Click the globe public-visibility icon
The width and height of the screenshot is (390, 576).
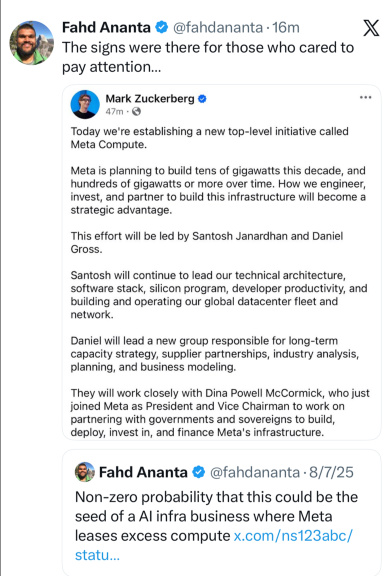click(136, 111)
